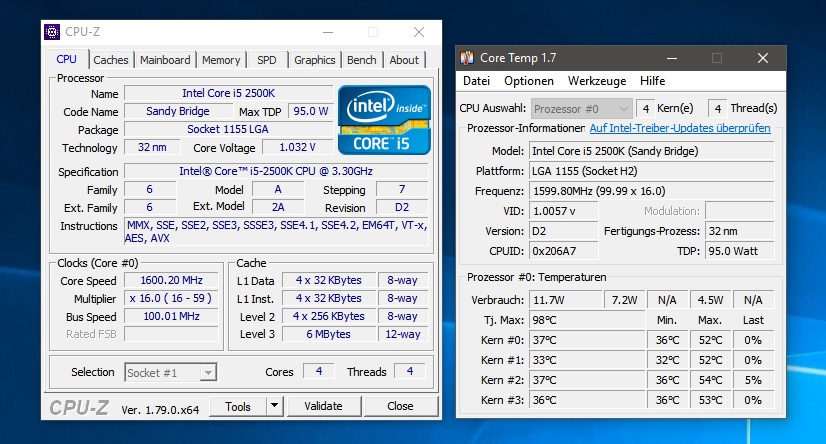826x444 pixels.
Task: Minimize the Core Temp window
Action: click(x=672, y=58)
